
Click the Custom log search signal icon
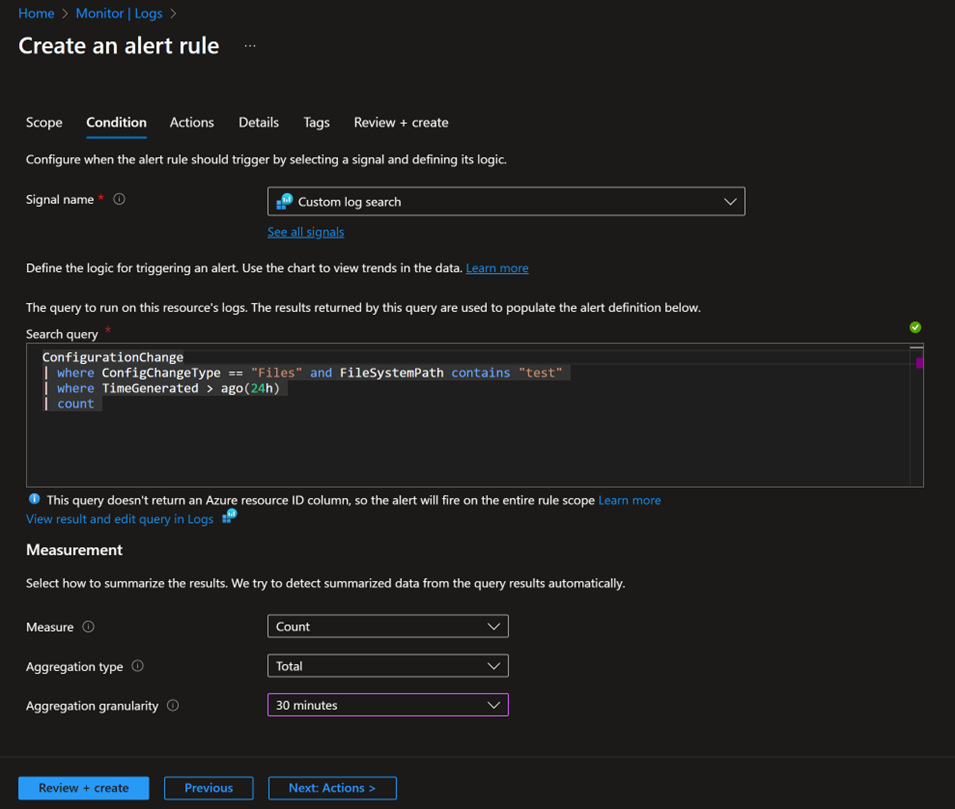284,201
